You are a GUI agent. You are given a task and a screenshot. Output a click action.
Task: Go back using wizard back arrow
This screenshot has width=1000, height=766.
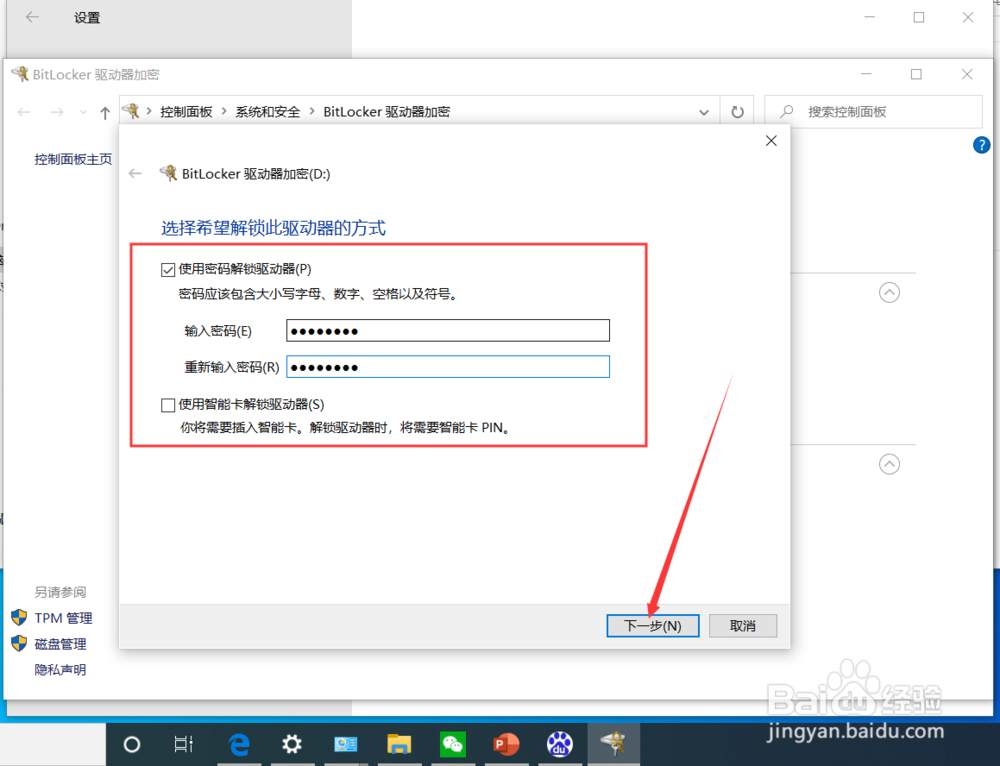(x=135, y=173)
